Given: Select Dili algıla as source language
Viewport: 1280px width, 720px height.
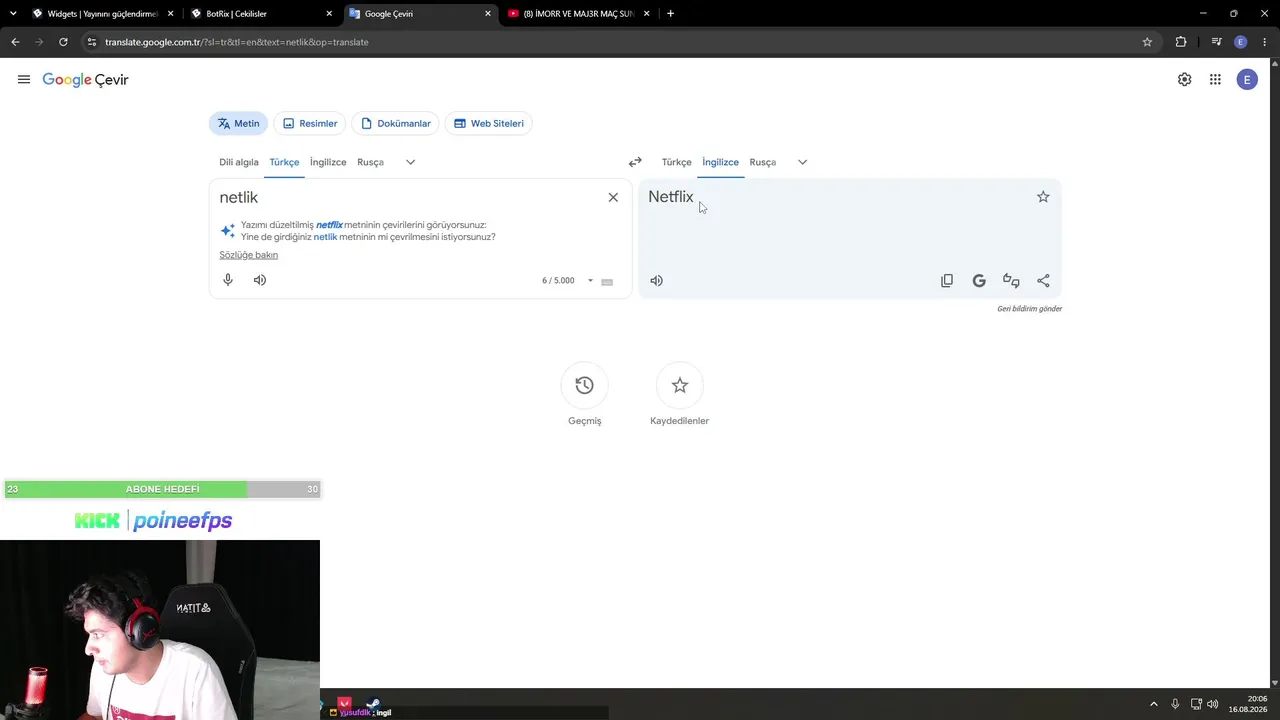Looking at the screenshot, I should point(239,162).
